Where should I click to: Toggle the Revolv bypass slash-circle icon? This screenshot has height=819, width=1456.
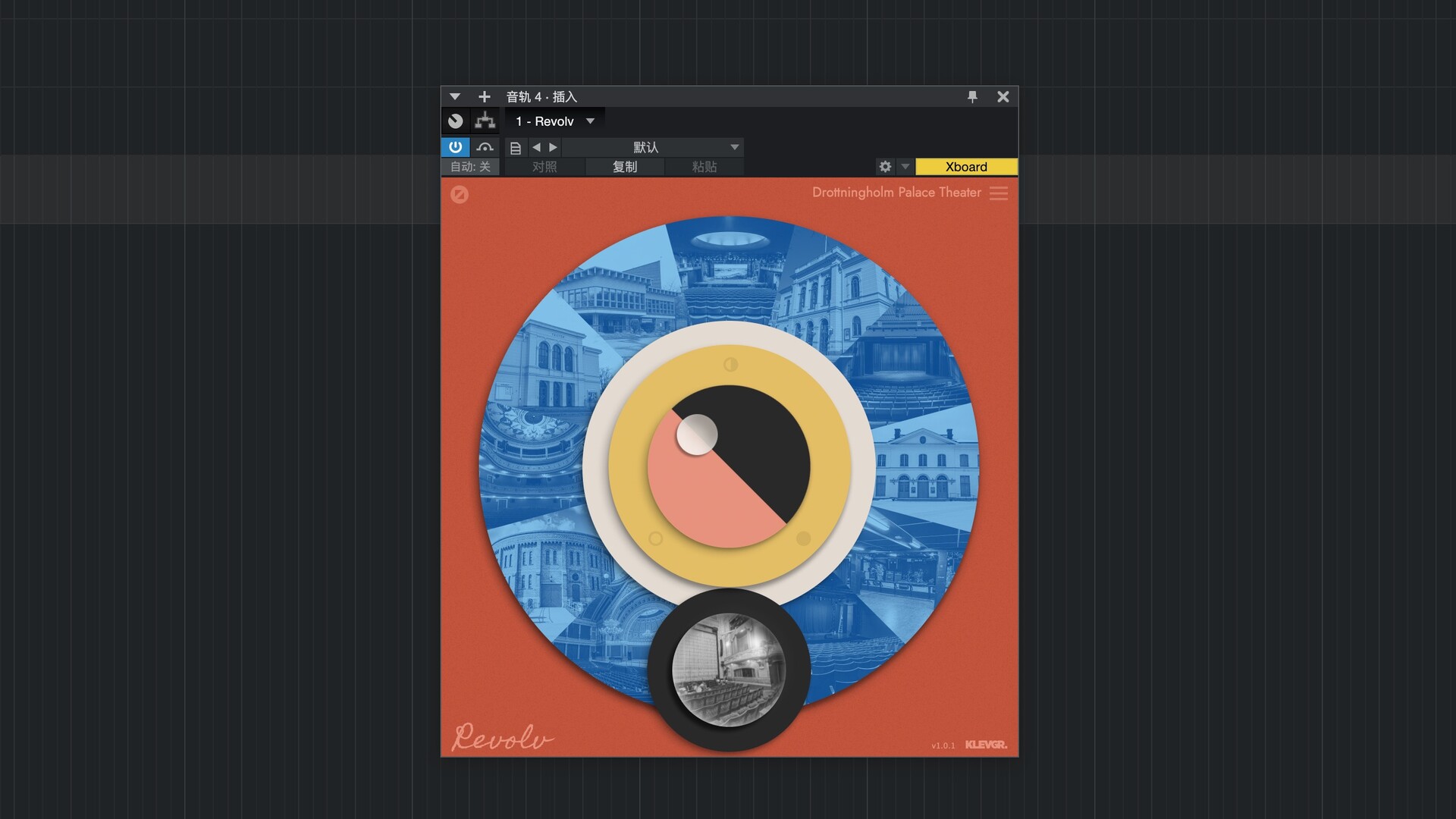pos(460,195)
